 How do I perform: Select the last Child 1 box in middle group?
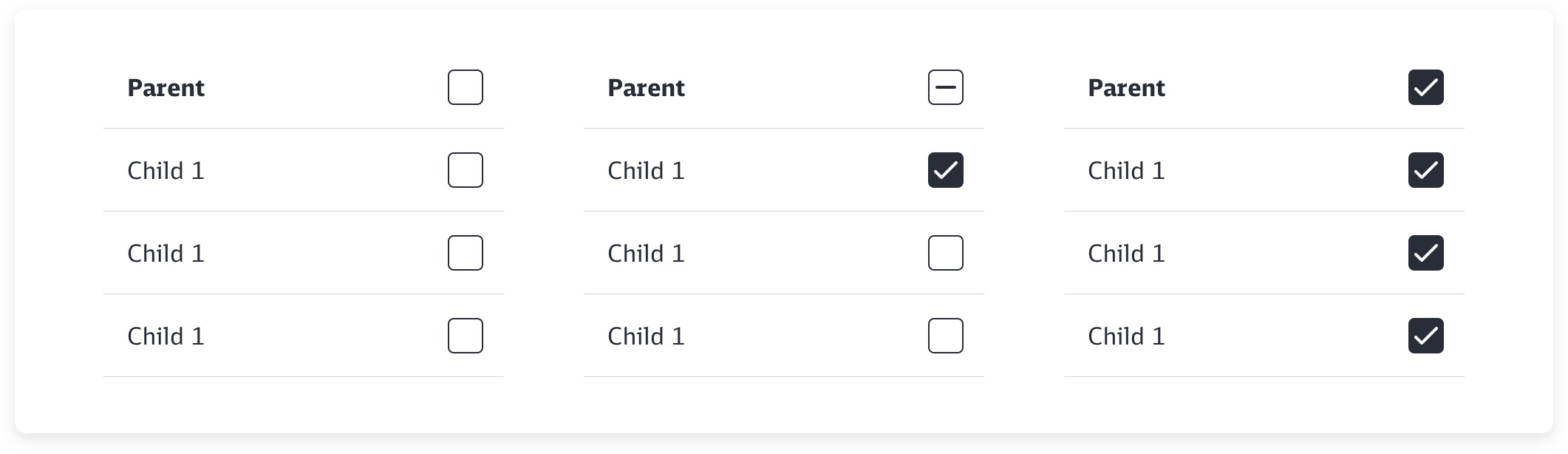click(946, 336)
